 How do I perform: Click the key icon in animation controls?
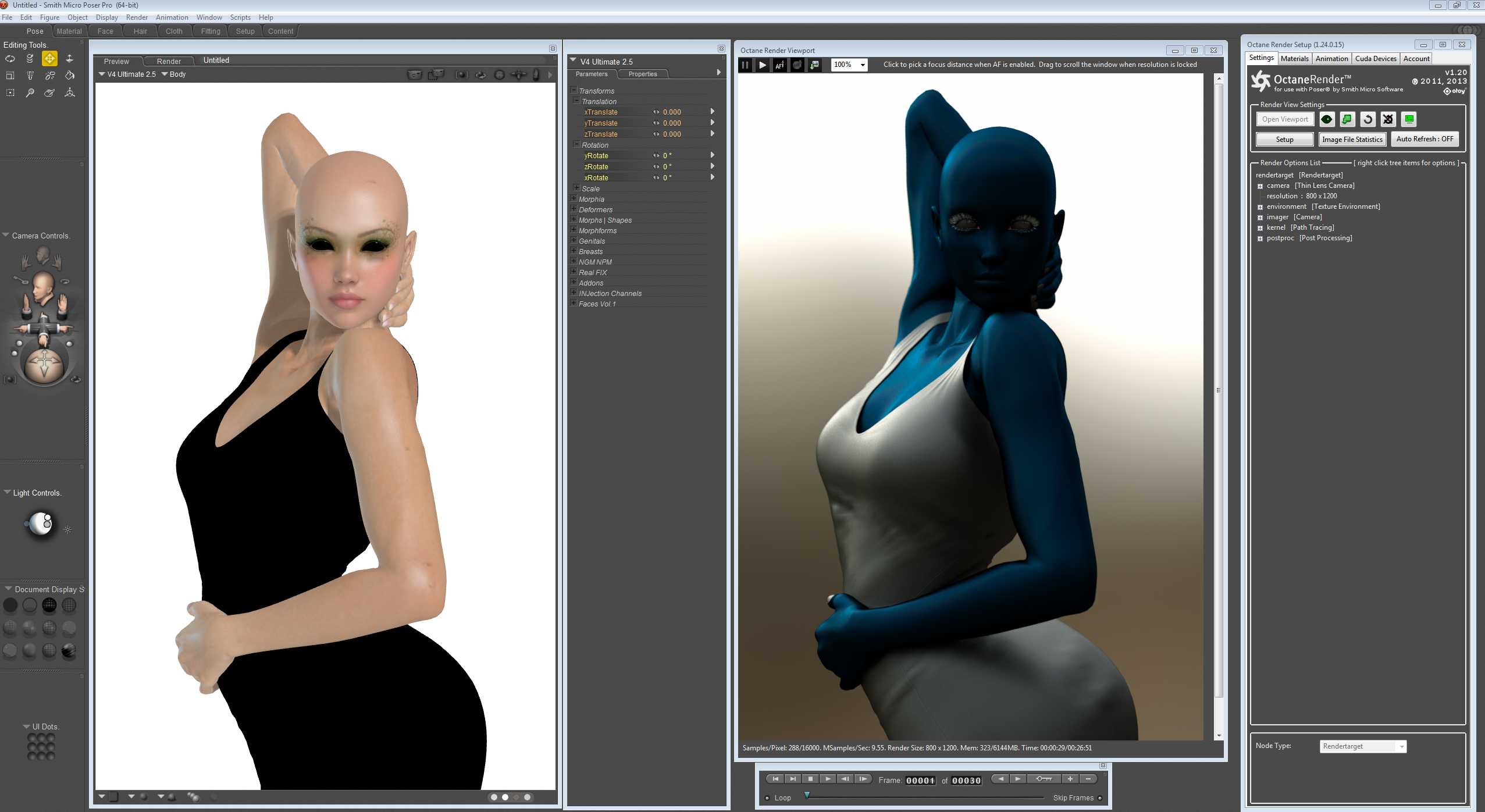[1044, 779]
